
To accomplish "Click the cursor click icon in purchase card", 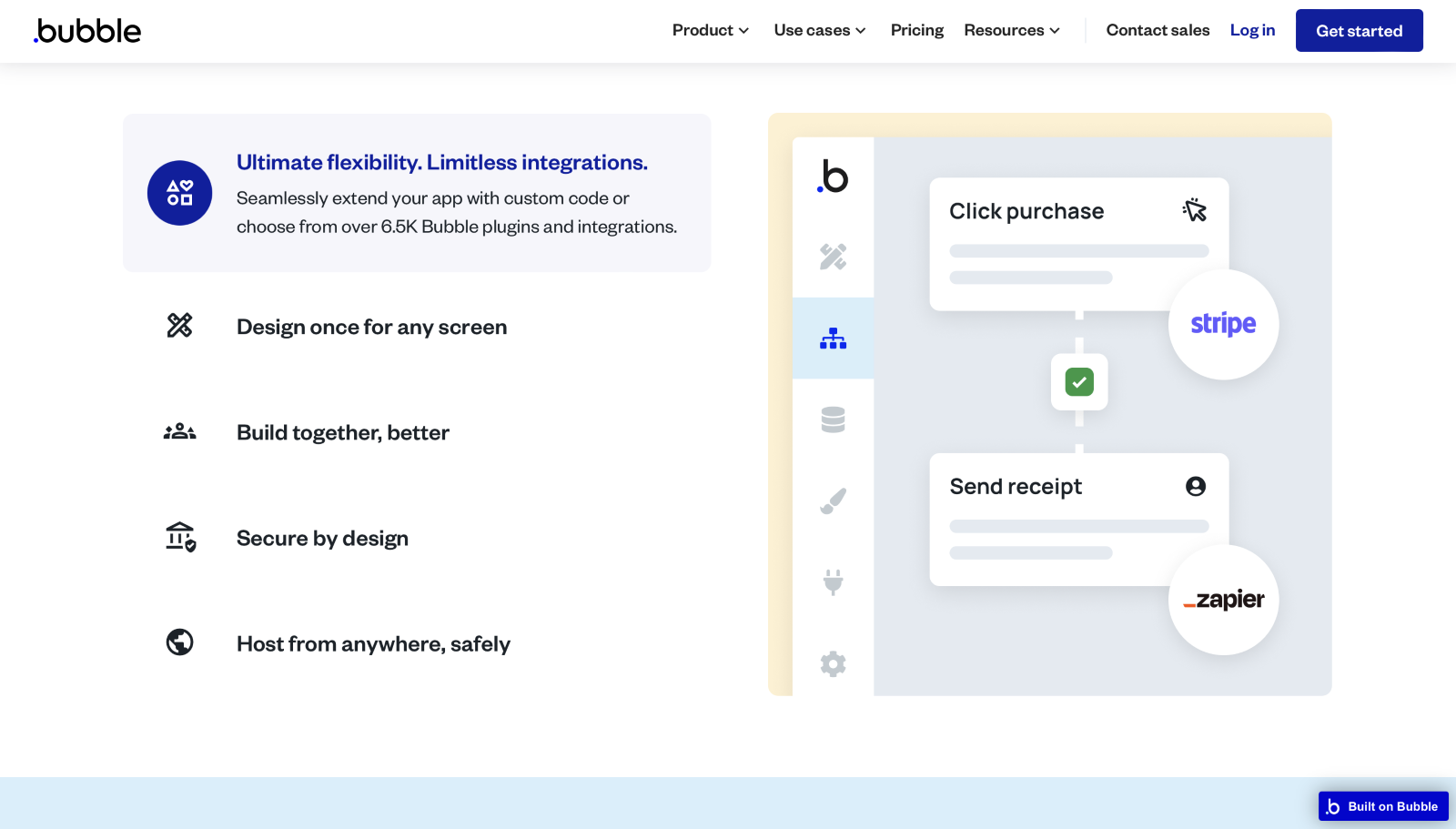I will 1195,210.
